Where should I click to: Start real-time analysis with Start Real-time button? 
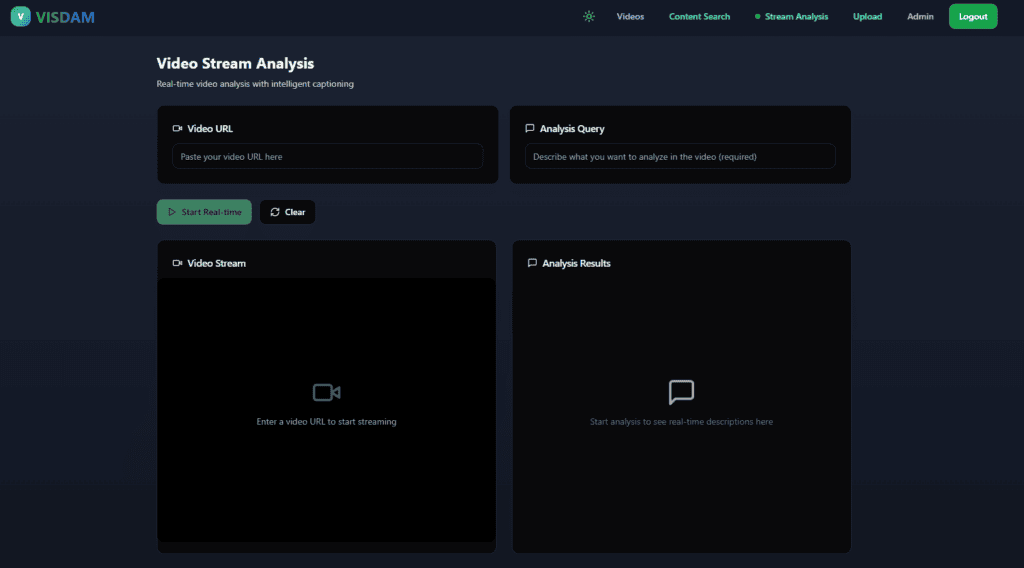tap(204, 212)
